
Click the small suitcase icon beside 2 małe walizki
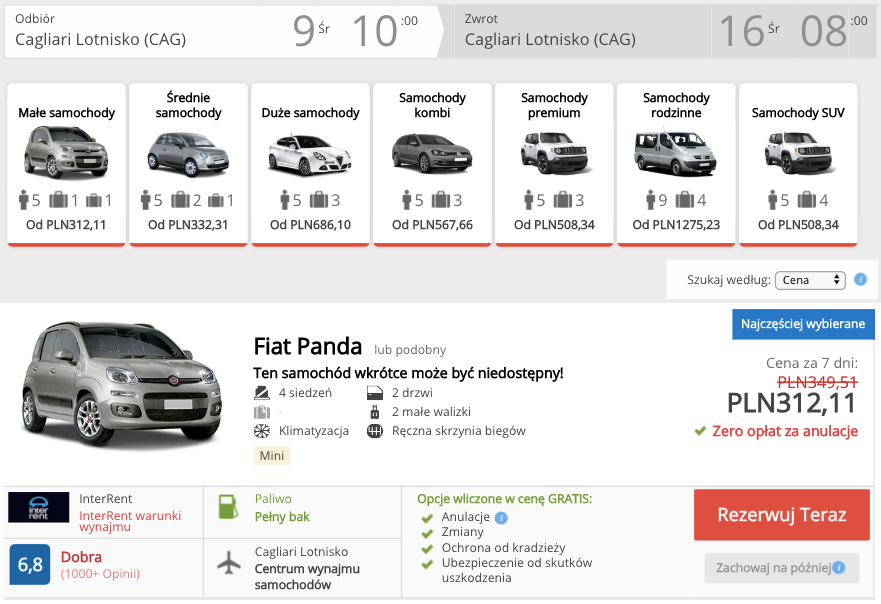[x=375, y=412]
